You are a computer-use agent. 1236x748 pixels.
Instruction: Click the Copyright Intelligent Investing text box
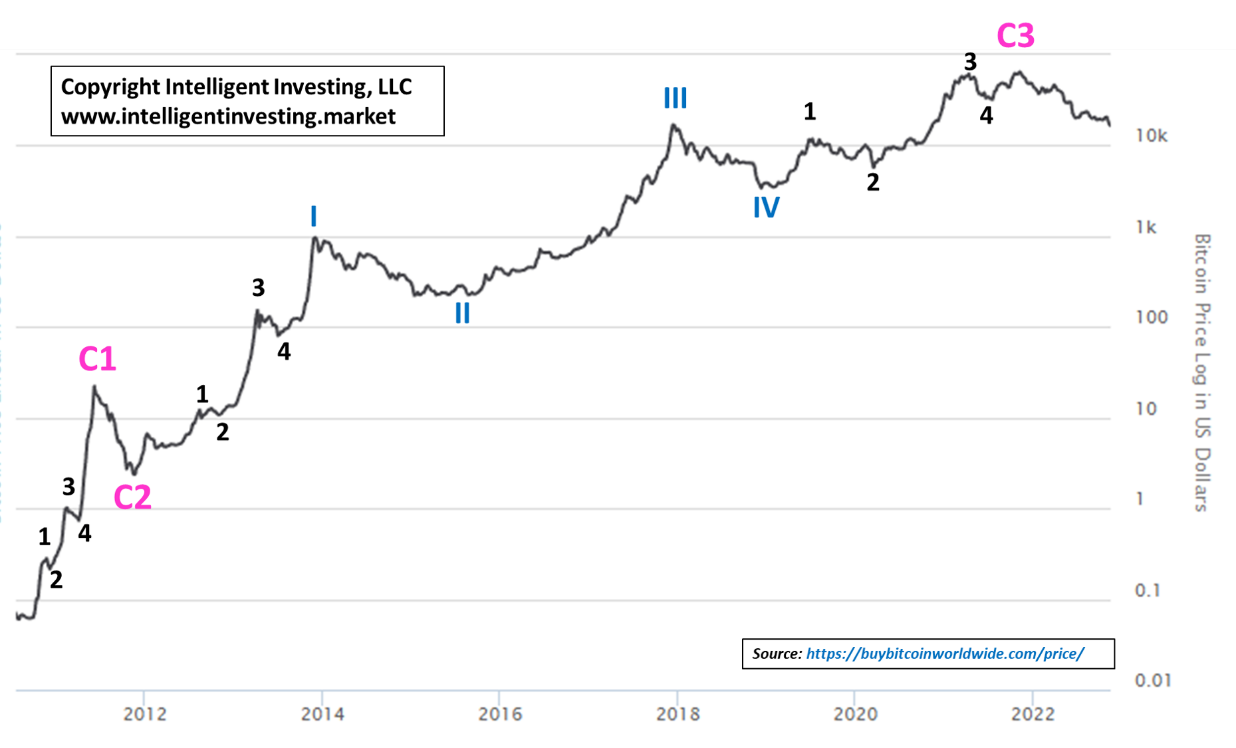(247, 101)
